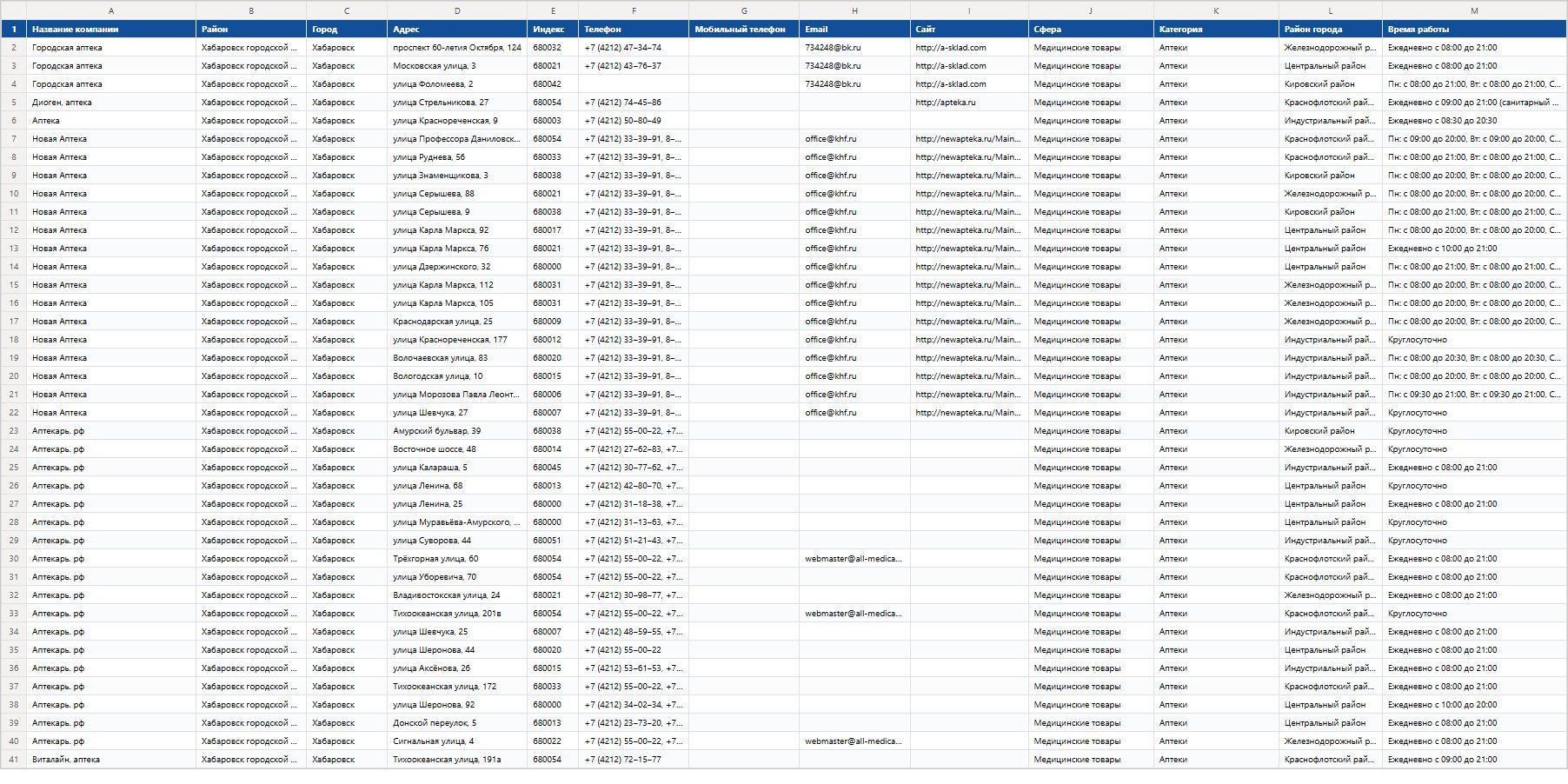This screenshot has height=784, width=1568.
Task: Click the 'Категория' header cell
Action: click(x=1216, y=29)
